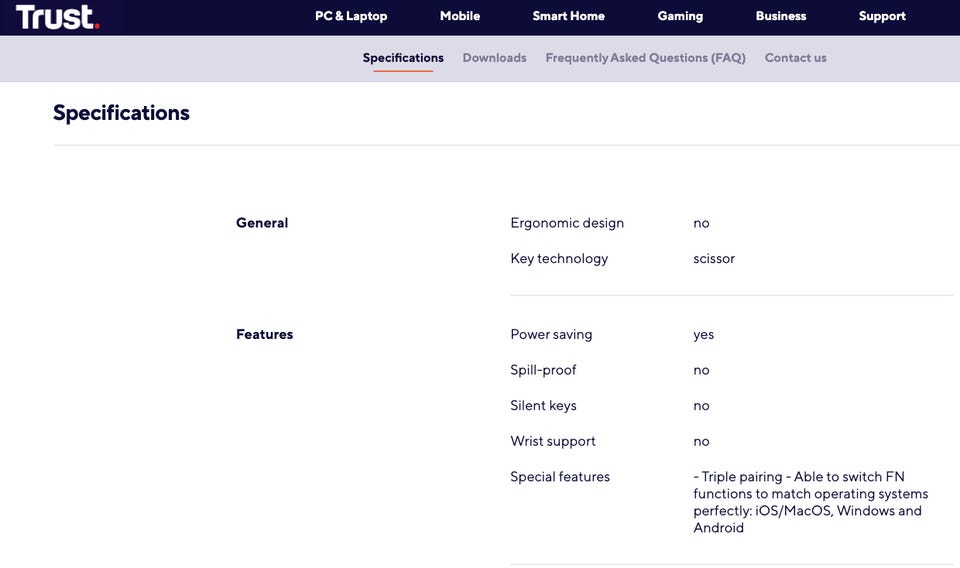The image size is (960, 568).
Task: Click the Power saving label
Action: pos(551,334)
